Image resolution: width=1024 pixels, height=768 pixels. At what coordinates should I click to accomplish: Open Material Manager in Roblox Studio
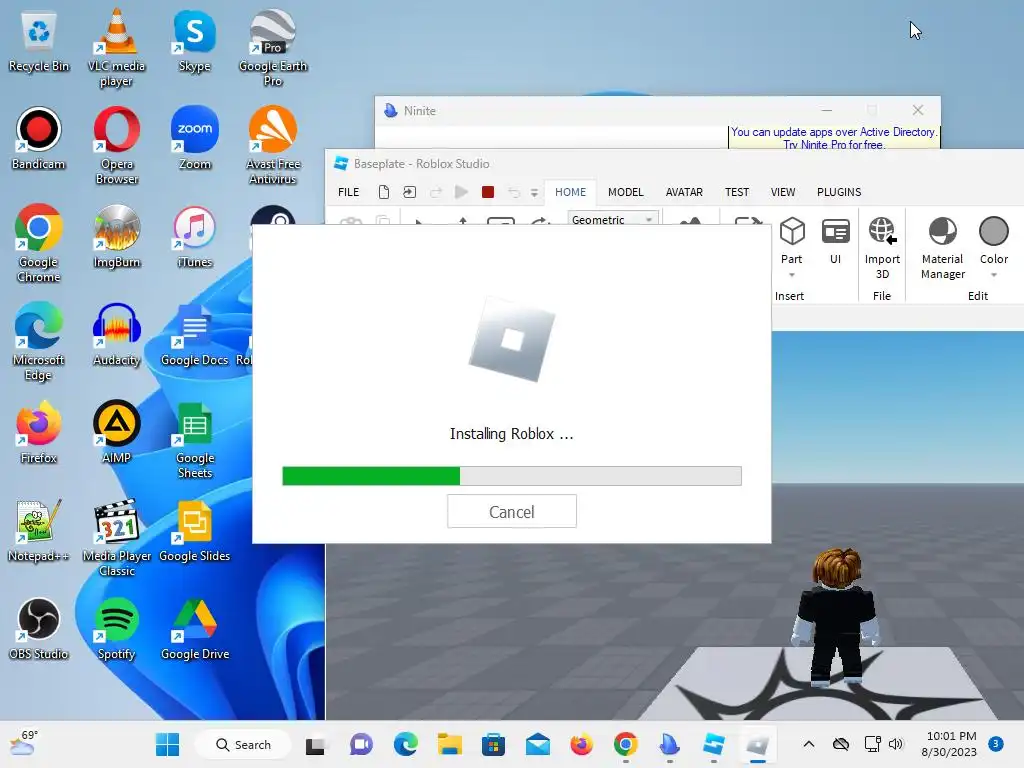[942, 248]
